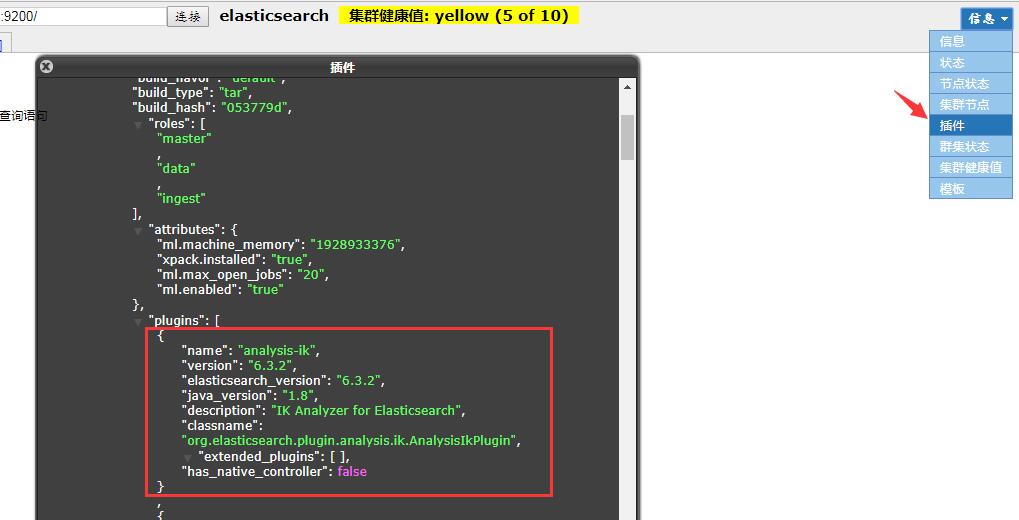Select the highlighted 插件 menu item
1019x520 pixels.
970,125
